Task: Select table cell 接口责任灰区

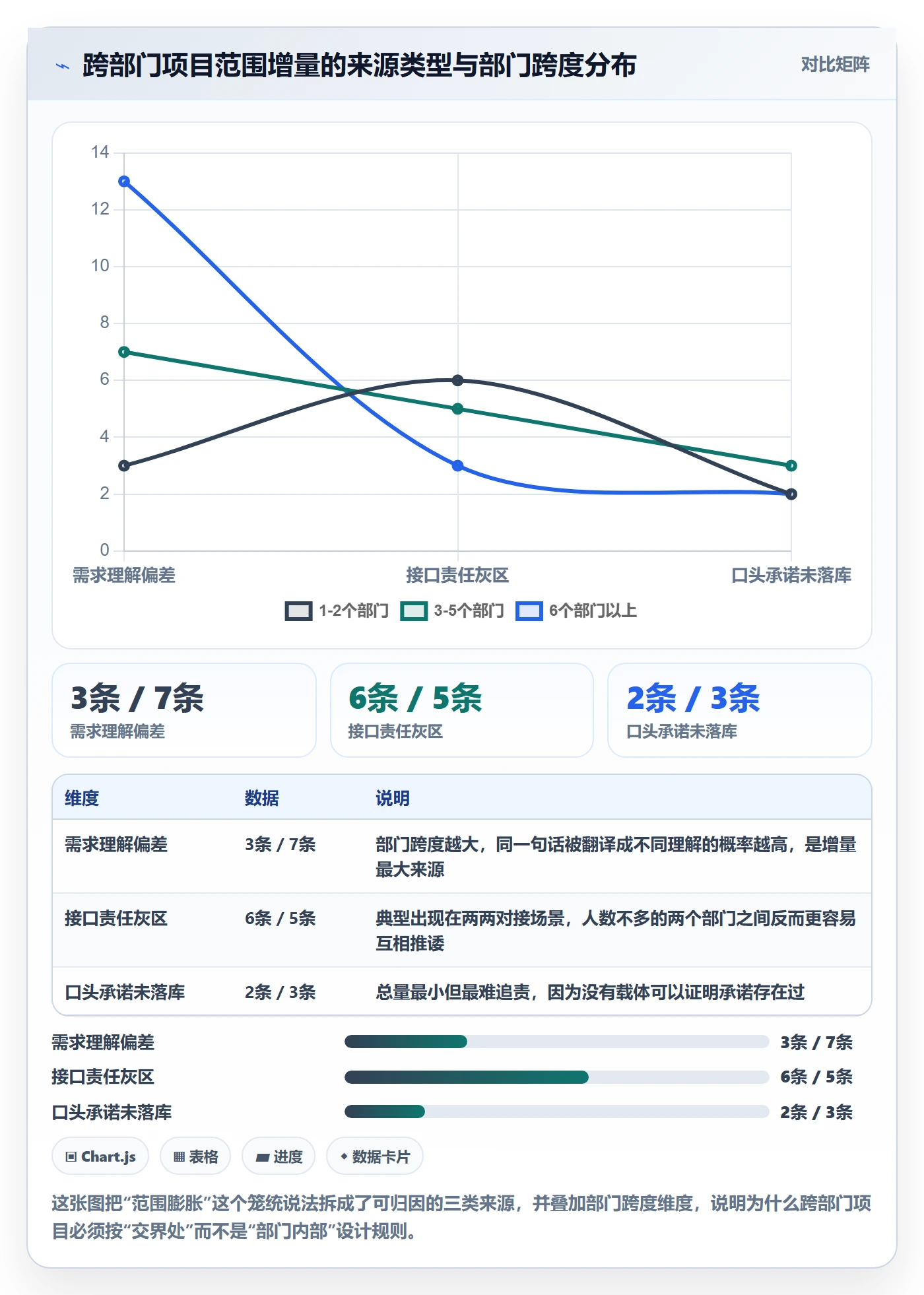Action: [116, 918]
